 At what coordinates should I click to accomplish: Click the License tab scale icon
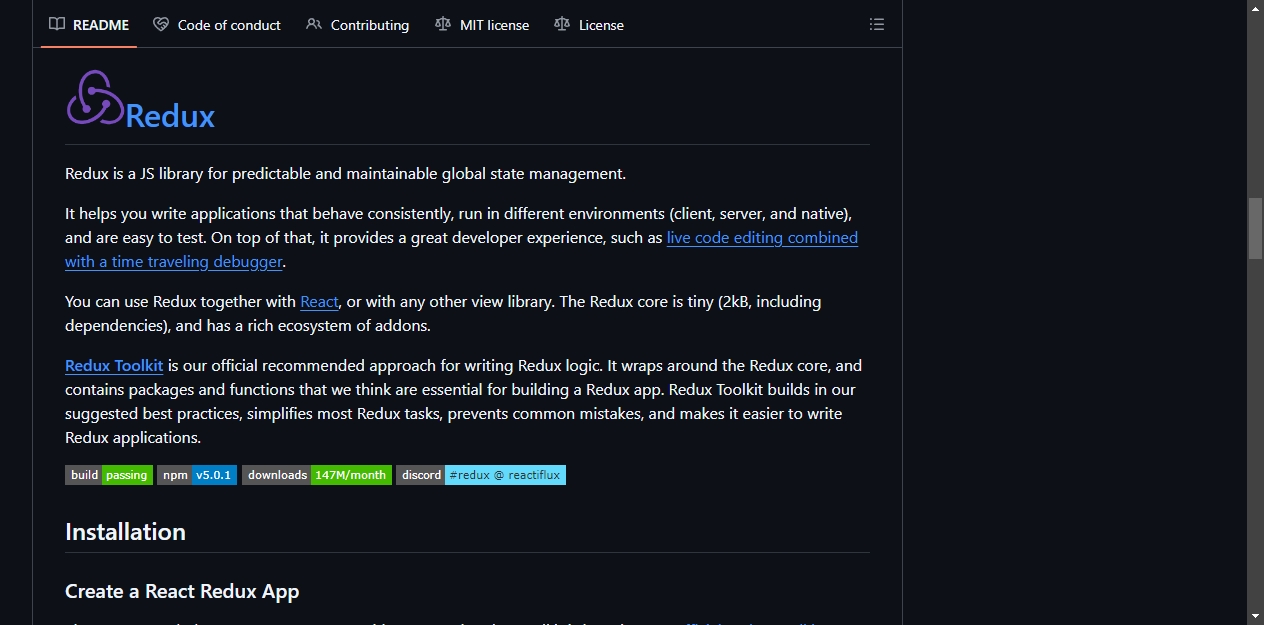(x=562, y=25)
